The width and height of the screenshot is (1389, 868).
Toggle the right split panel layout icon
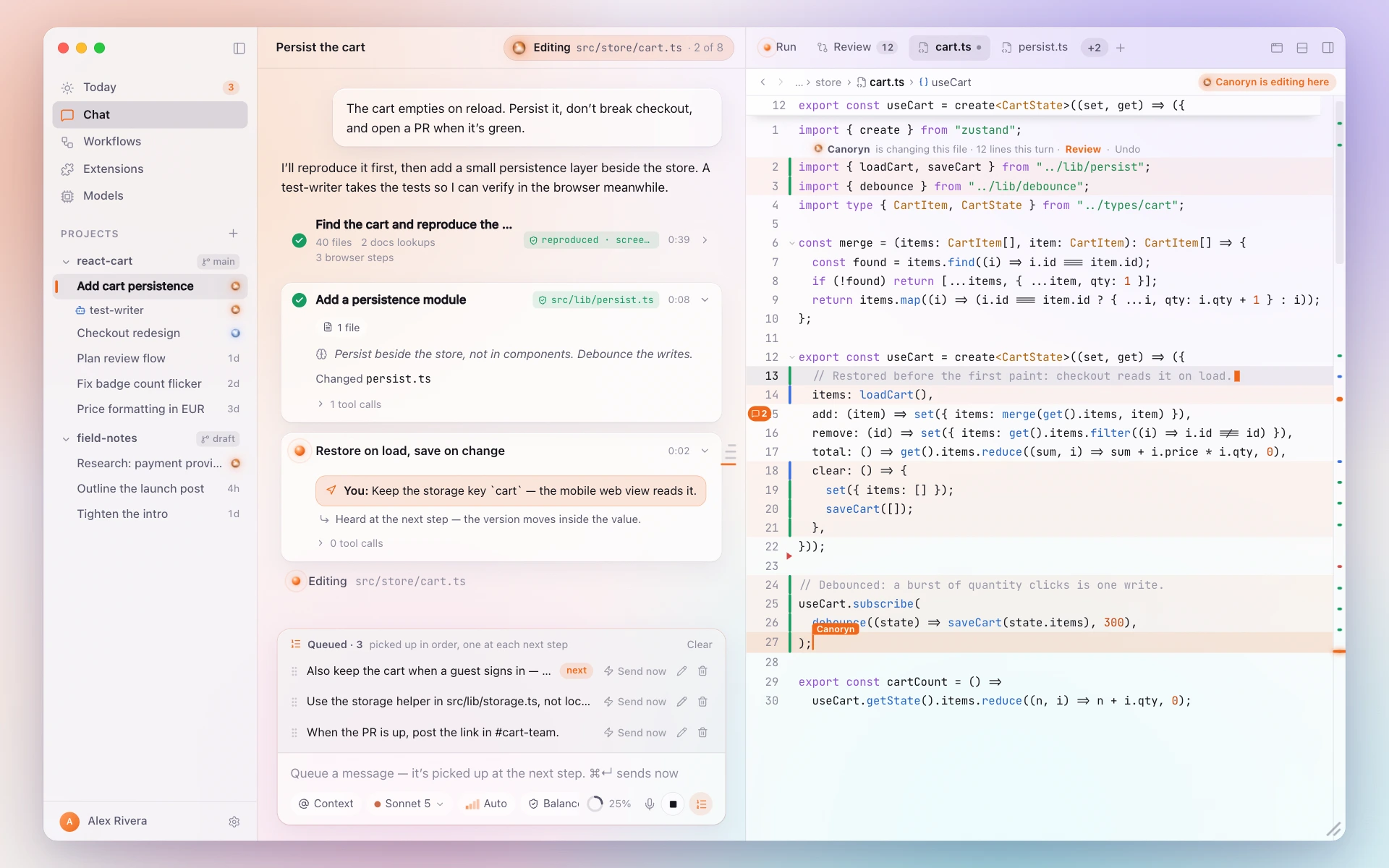(x=1328, y=48)
